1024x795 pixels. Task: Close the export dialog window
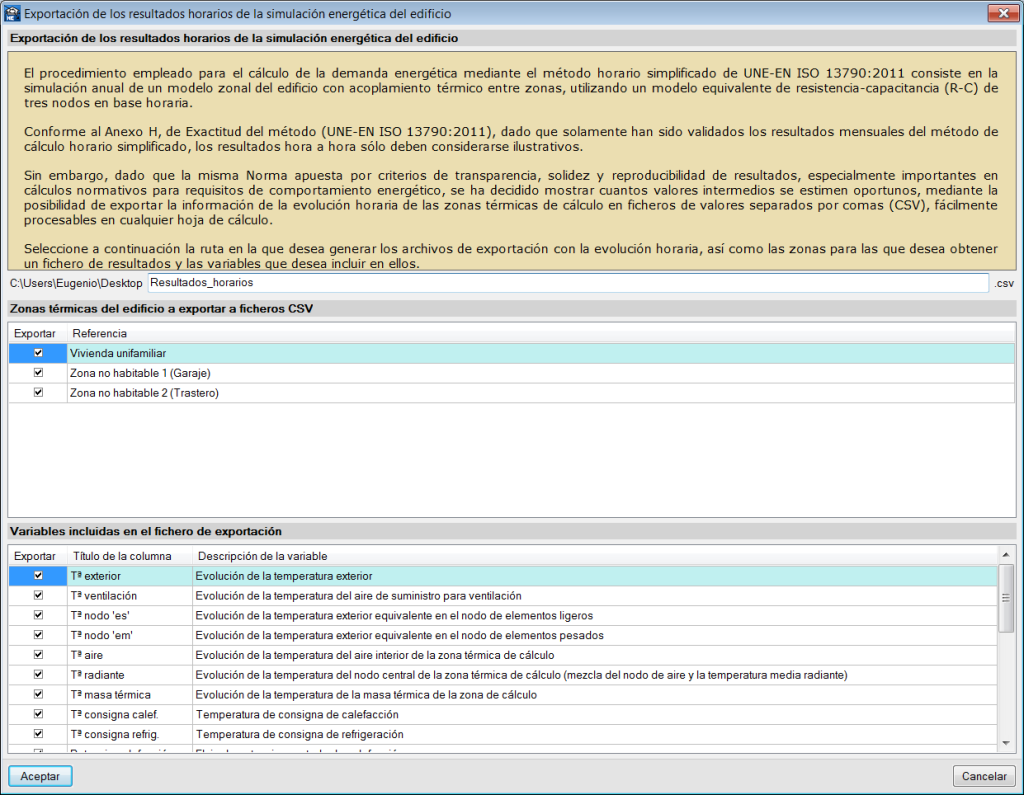[1003, 13]
